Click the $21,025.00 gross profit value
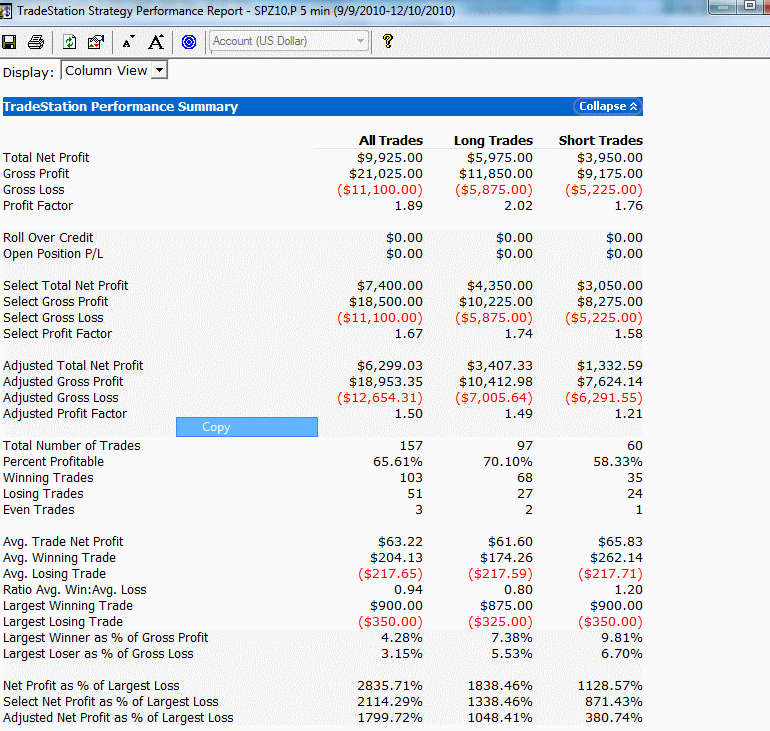The image size is (770, 731). (386, 174)
